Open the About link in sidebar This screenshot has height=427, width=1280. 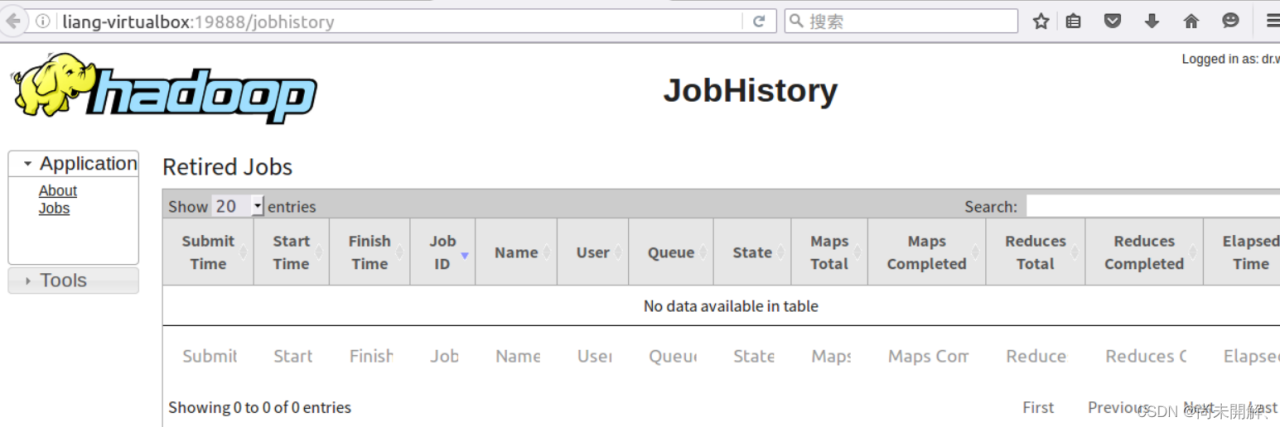click(58, 191)
